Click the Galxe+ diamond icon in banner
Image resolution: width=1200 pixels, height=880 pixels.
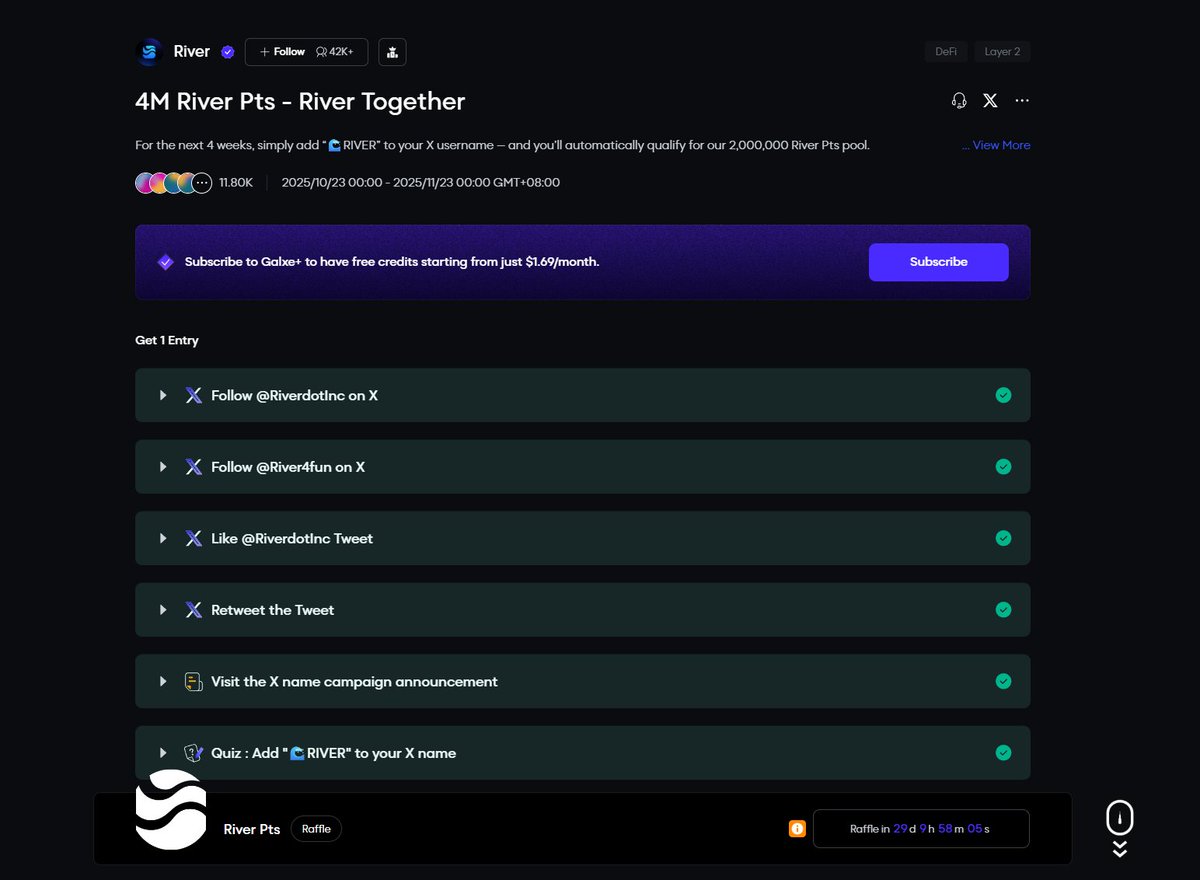[x=166, y=262]
